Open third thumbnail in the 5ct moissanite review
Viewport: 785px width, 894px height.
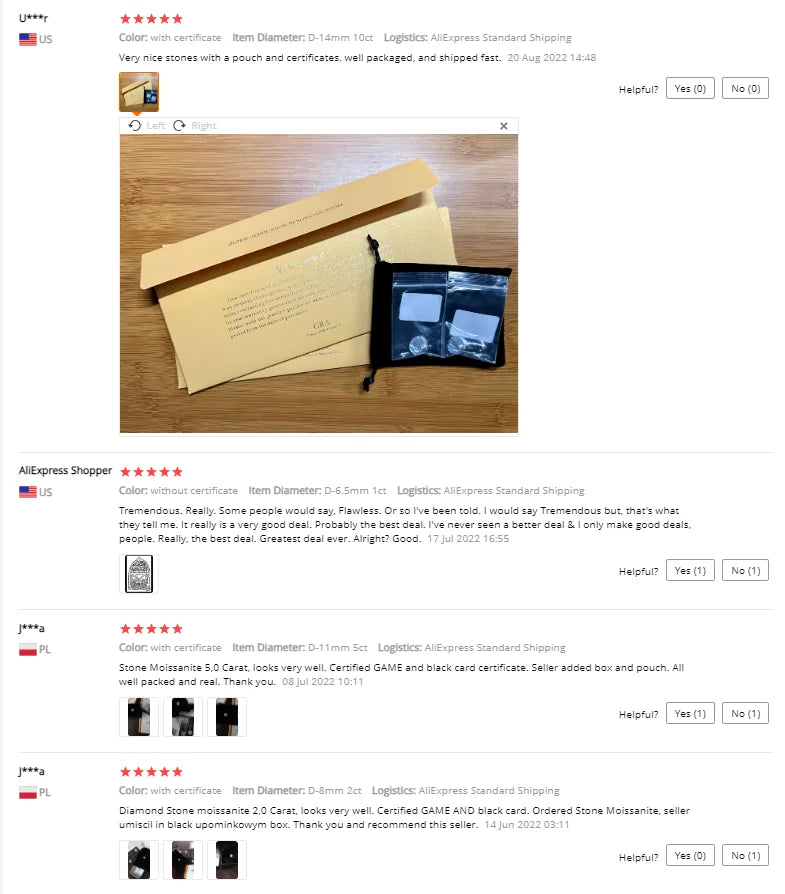227,717
